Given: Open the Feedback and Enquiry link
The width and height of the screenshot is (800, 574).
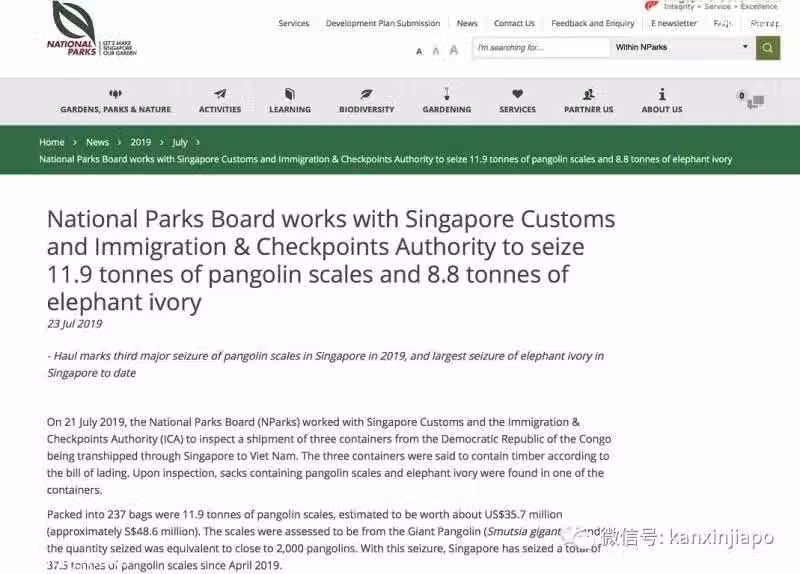Looking at the screenshot, I should 593,23.
